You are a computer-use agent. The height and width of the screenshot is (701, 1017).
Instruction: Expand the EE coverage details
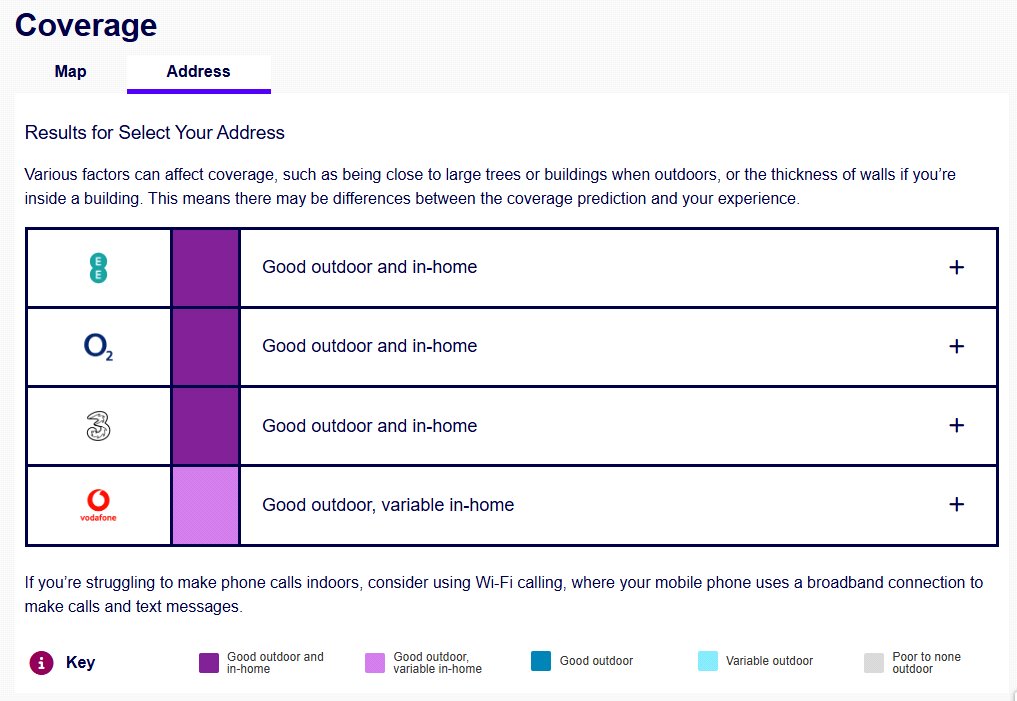tap(956, 267)
